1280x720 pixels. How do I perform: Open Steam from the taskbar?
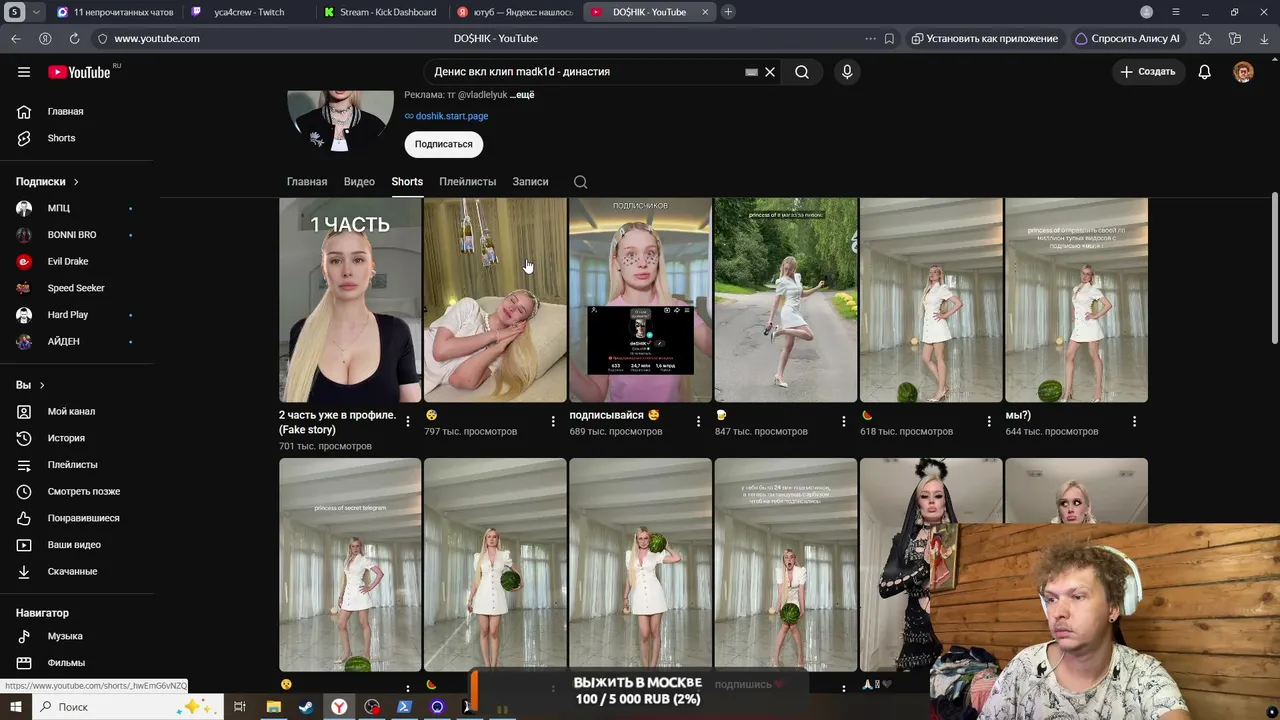coord(306,707)
